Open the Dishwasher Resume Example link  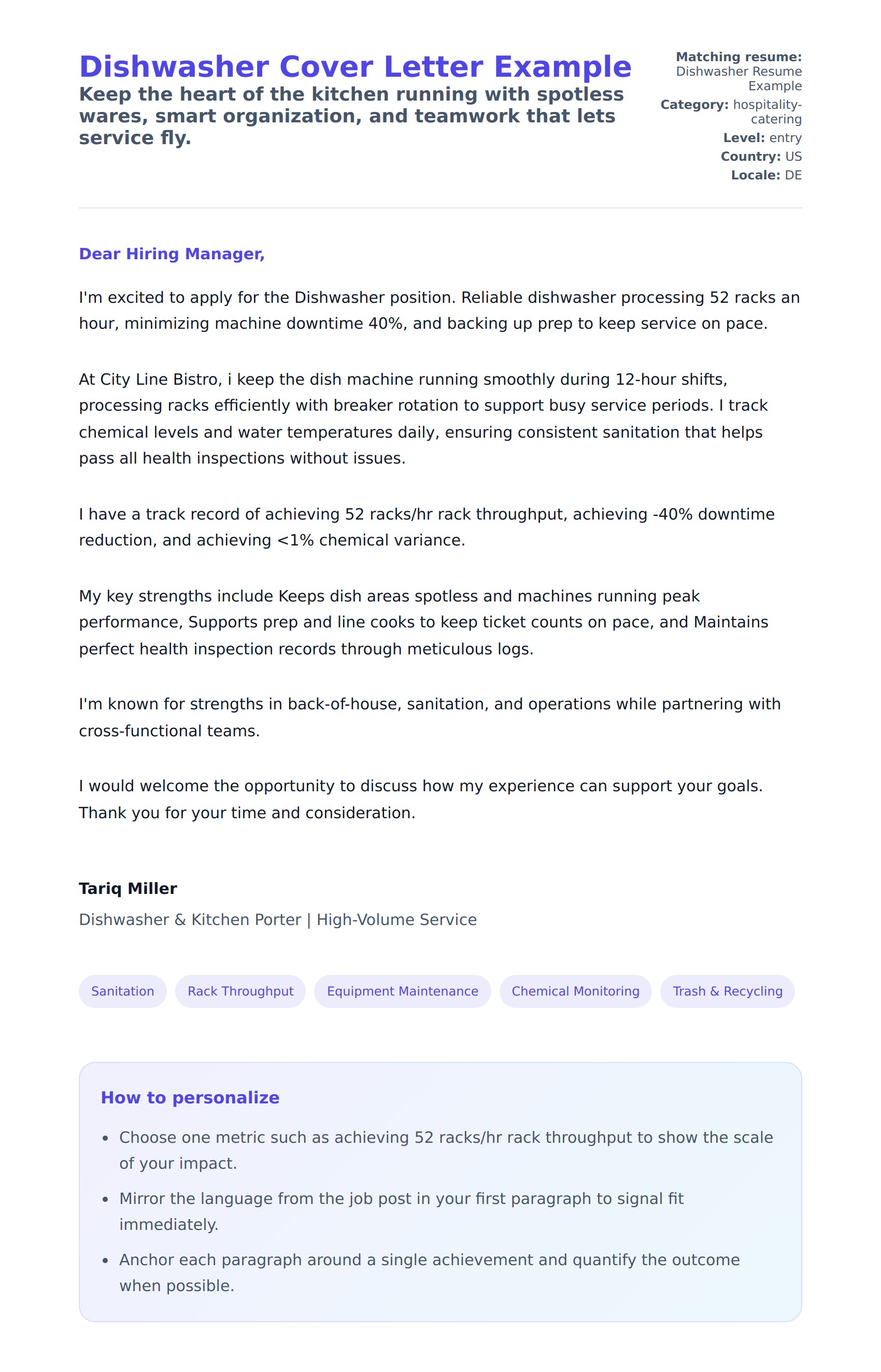coord(738,78)
